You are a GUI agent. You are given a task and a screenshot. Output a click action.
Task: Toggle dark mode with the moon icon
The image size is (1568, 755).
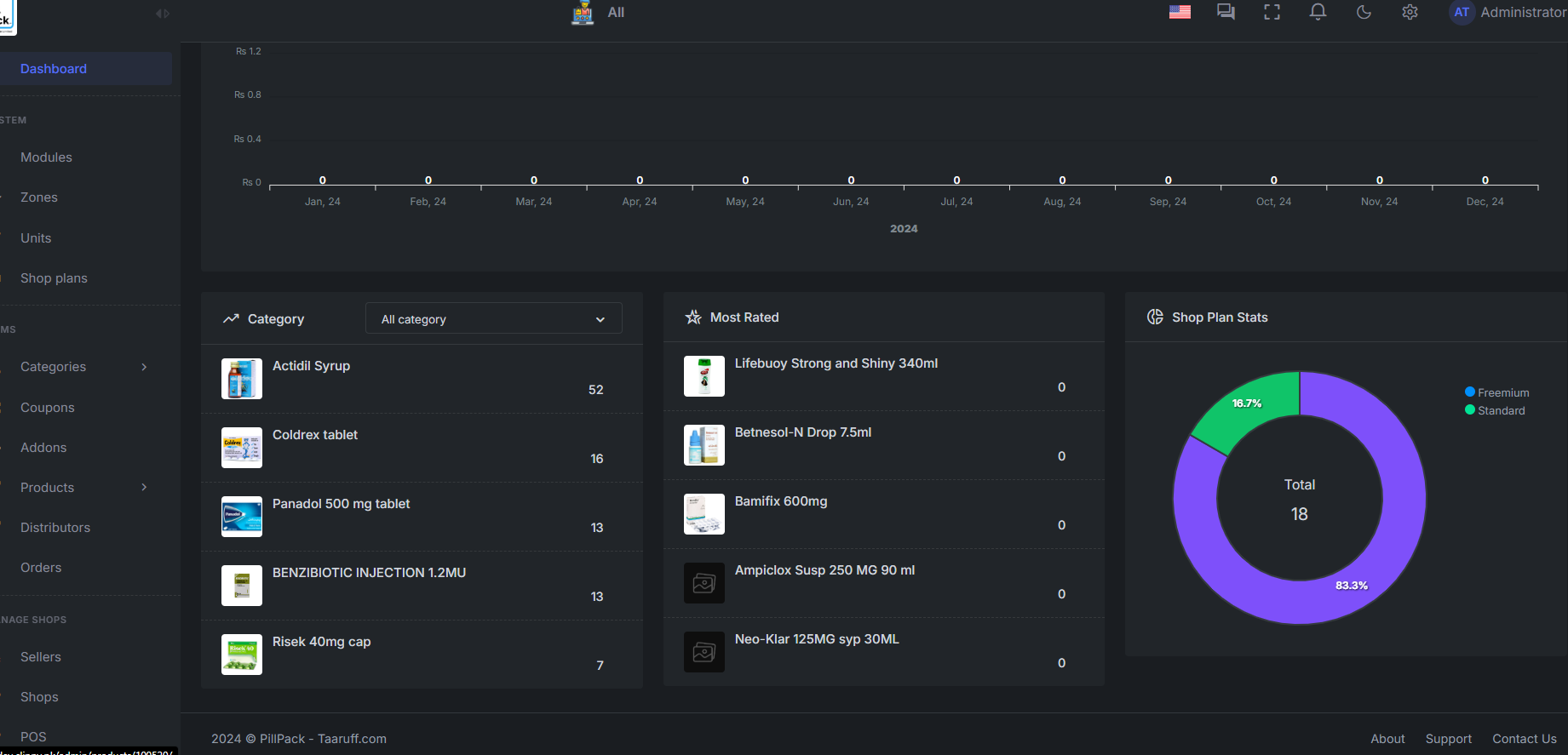coord(1364,12)
